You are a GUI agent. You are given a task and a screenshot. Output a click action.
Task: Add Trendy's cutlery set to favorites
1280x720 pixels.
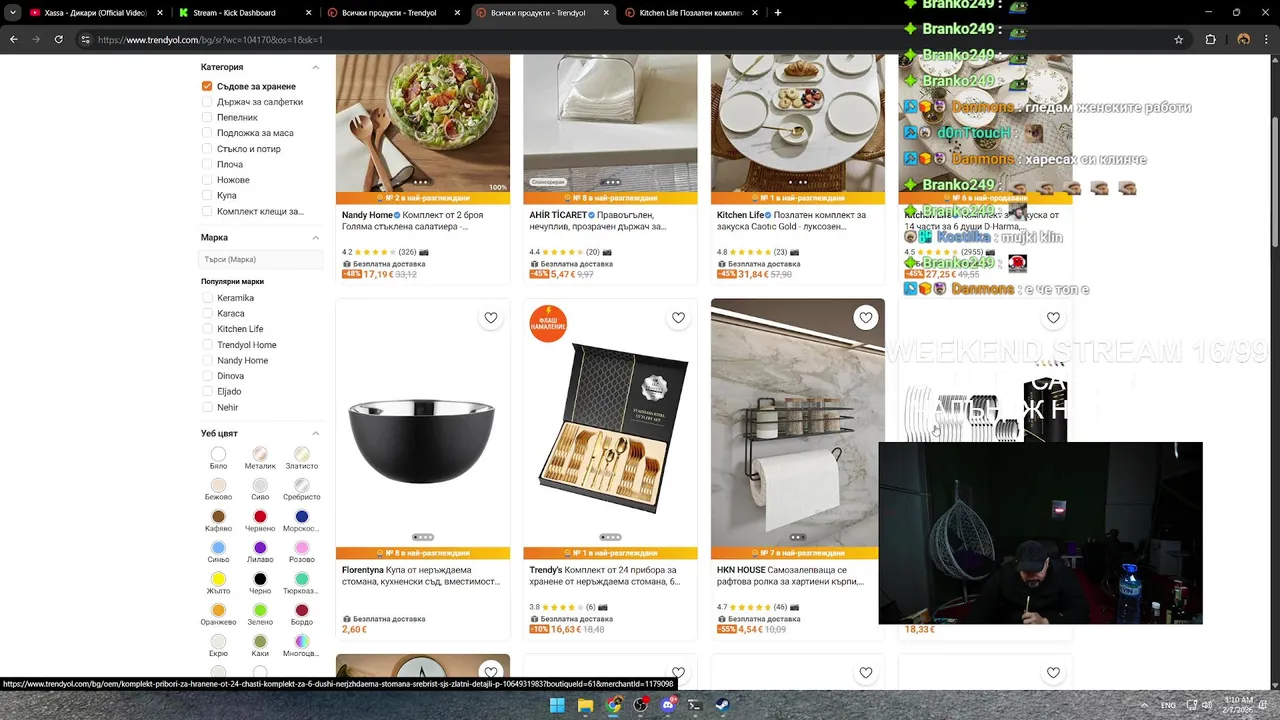tap(678, 318)
